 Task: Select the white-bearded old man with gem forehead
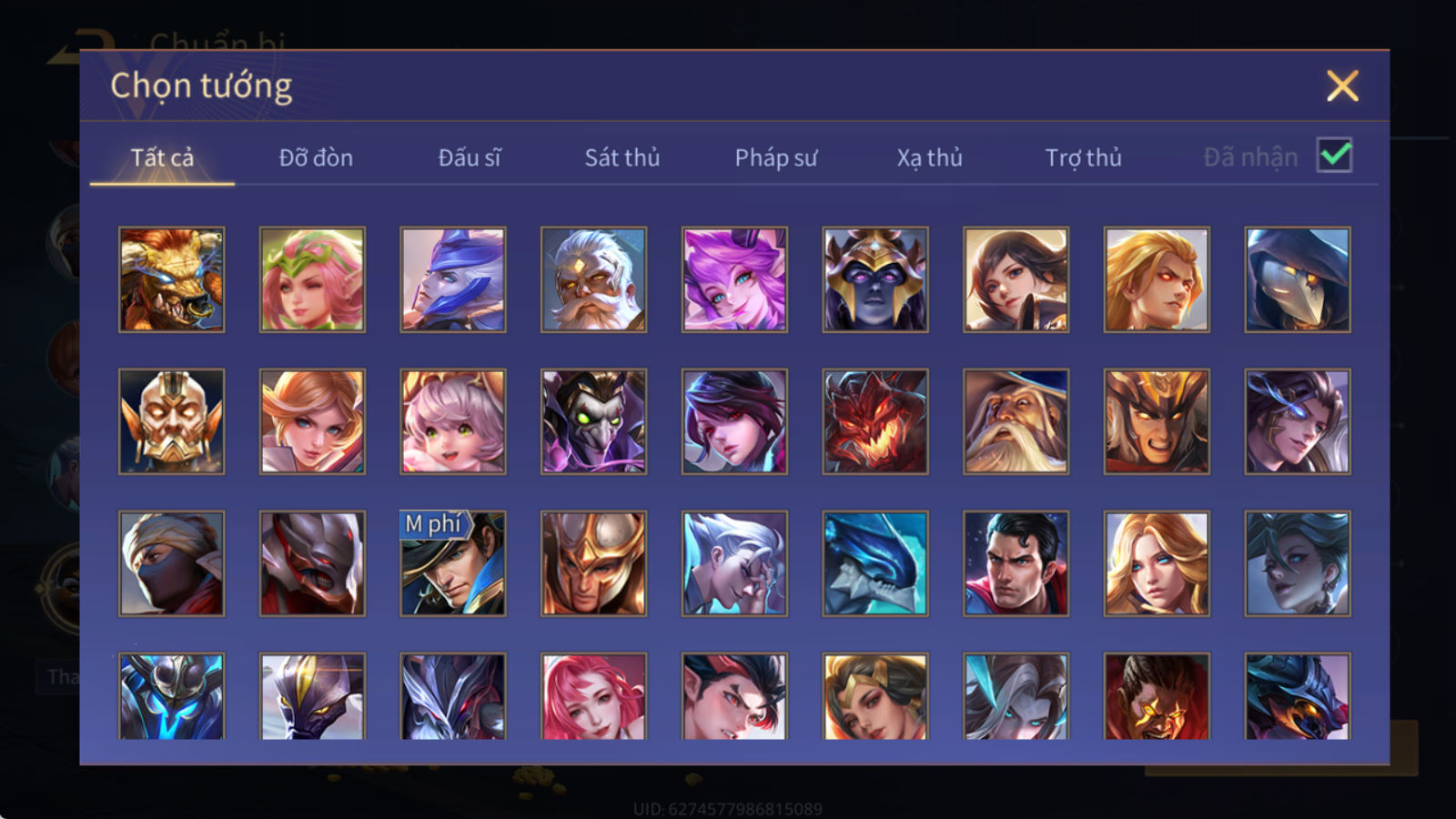click(593, 279)
